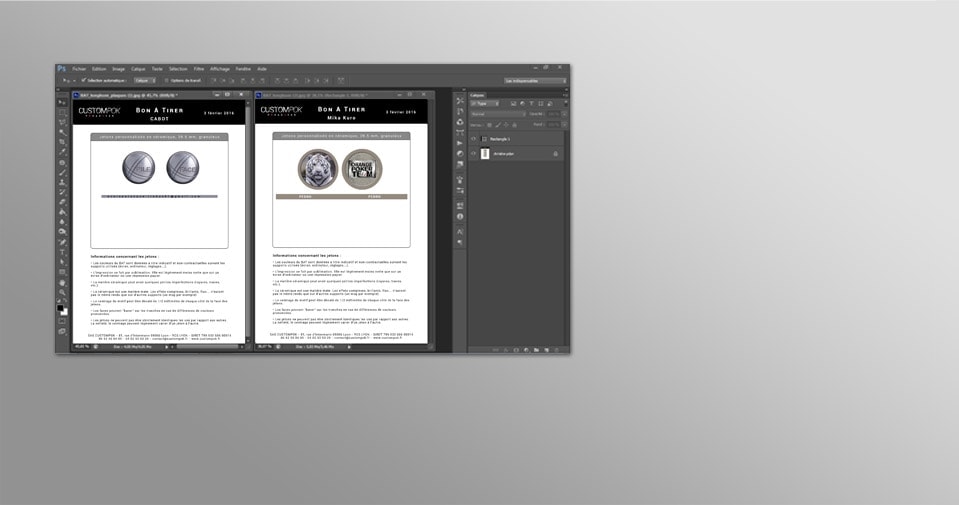Screen dimensions: 959x505
Task: Hide the Arrière-plan layer
Action: [474, 154]
